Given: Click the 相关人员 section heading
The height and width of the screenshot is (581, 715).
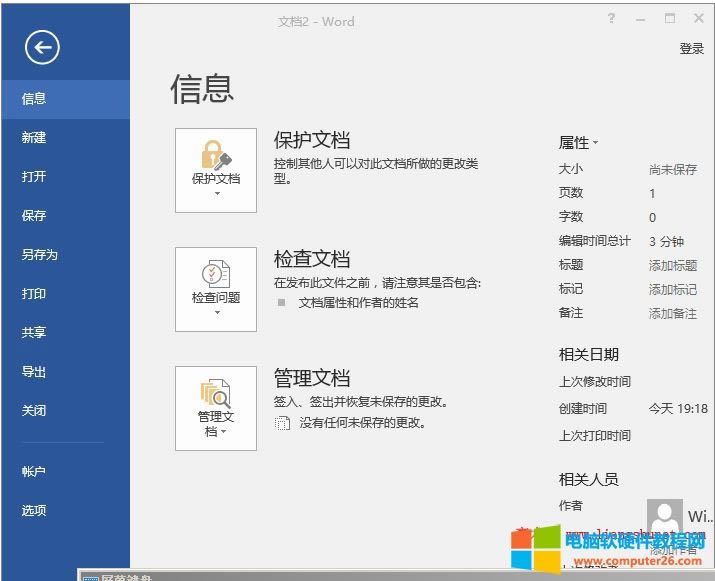Looking at the screenshot, I should click(x=589, y=479).
